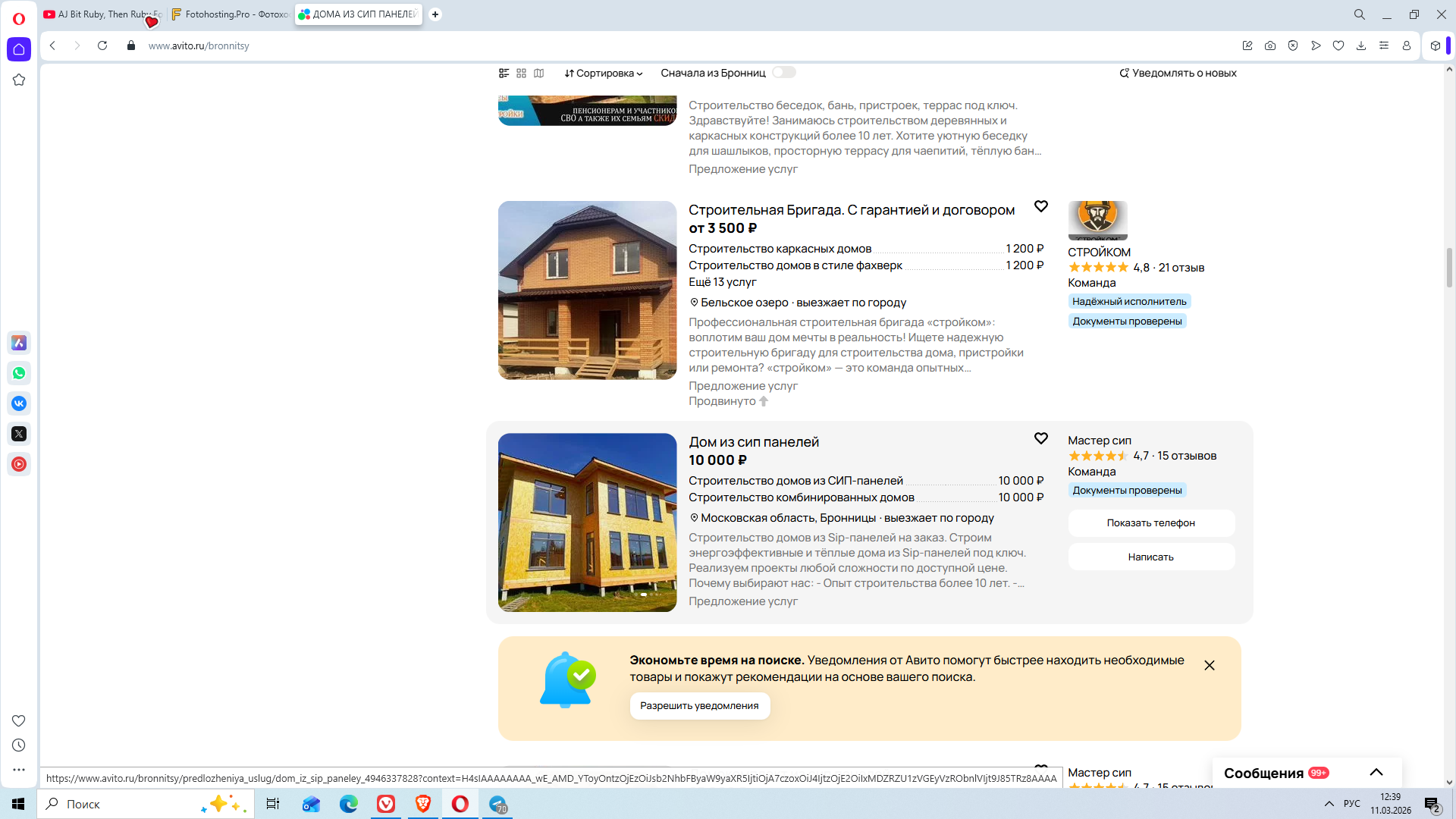1456x819 pixels.
Task: Open the Сортировка dropdown
Action: [604, 74]
